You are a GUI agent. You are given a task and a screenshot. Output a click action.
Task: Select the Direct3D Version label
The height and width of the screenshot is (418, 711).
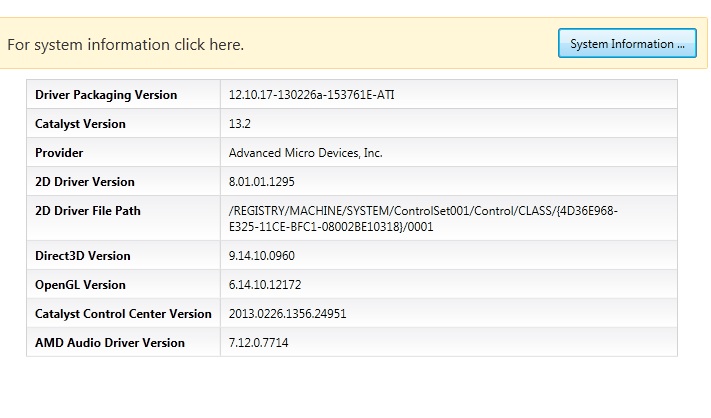(83, 256)
